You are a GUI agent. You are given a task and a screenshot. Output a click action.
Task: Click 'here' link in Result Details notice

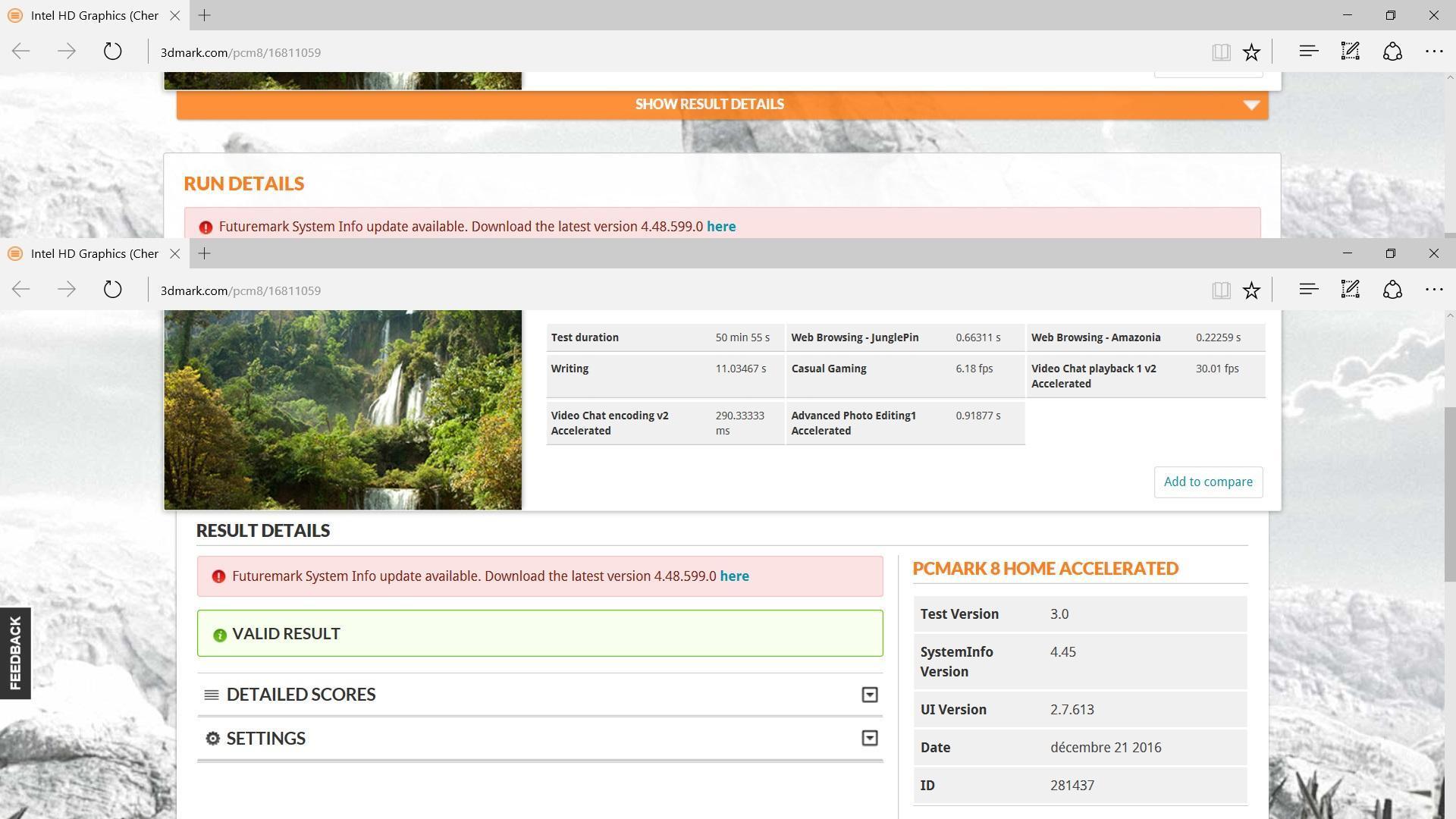tap(733, 576)
